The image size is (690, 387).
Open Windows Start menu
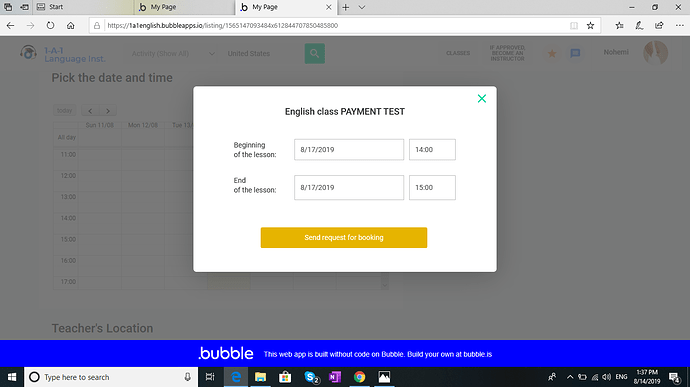coord(12,377)
